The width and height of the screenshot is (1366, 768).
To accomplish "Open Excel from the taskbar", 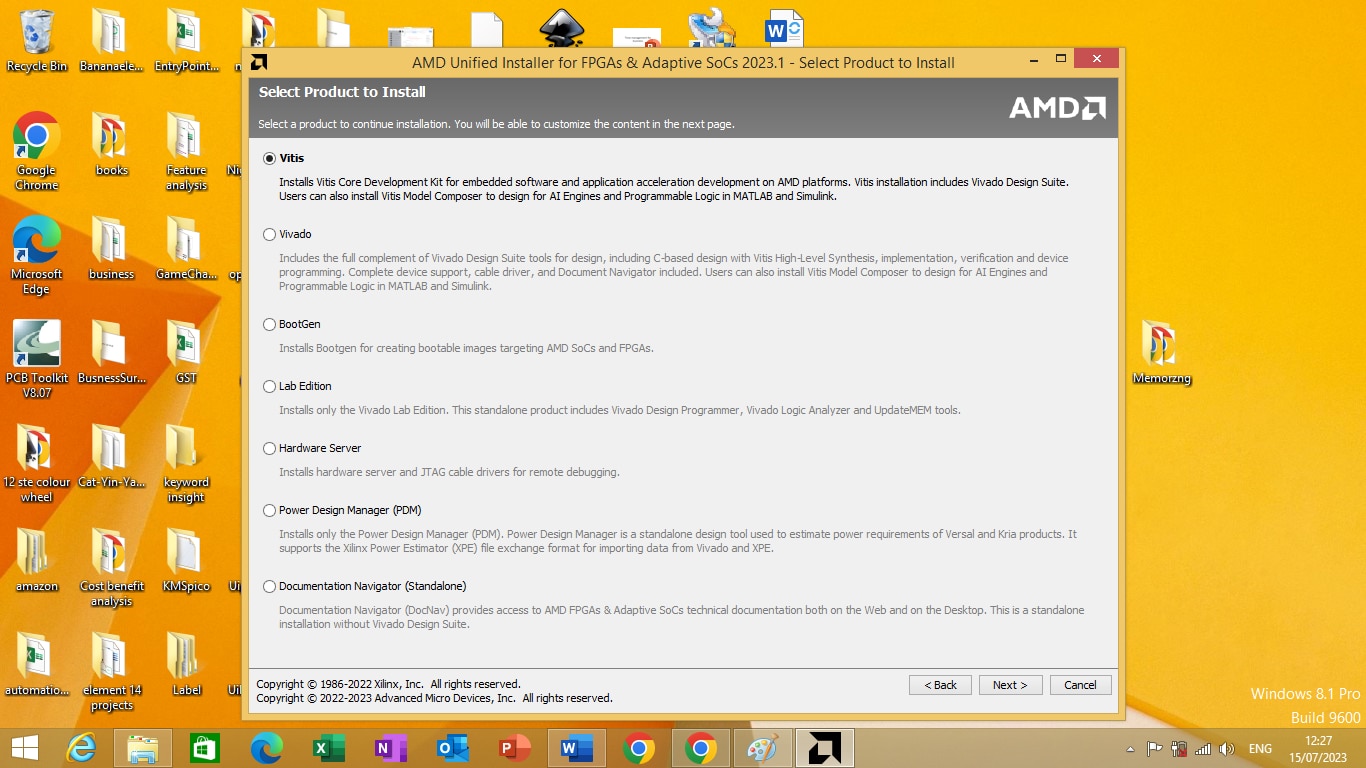I will pyautogui.click(x=329, y=748).
